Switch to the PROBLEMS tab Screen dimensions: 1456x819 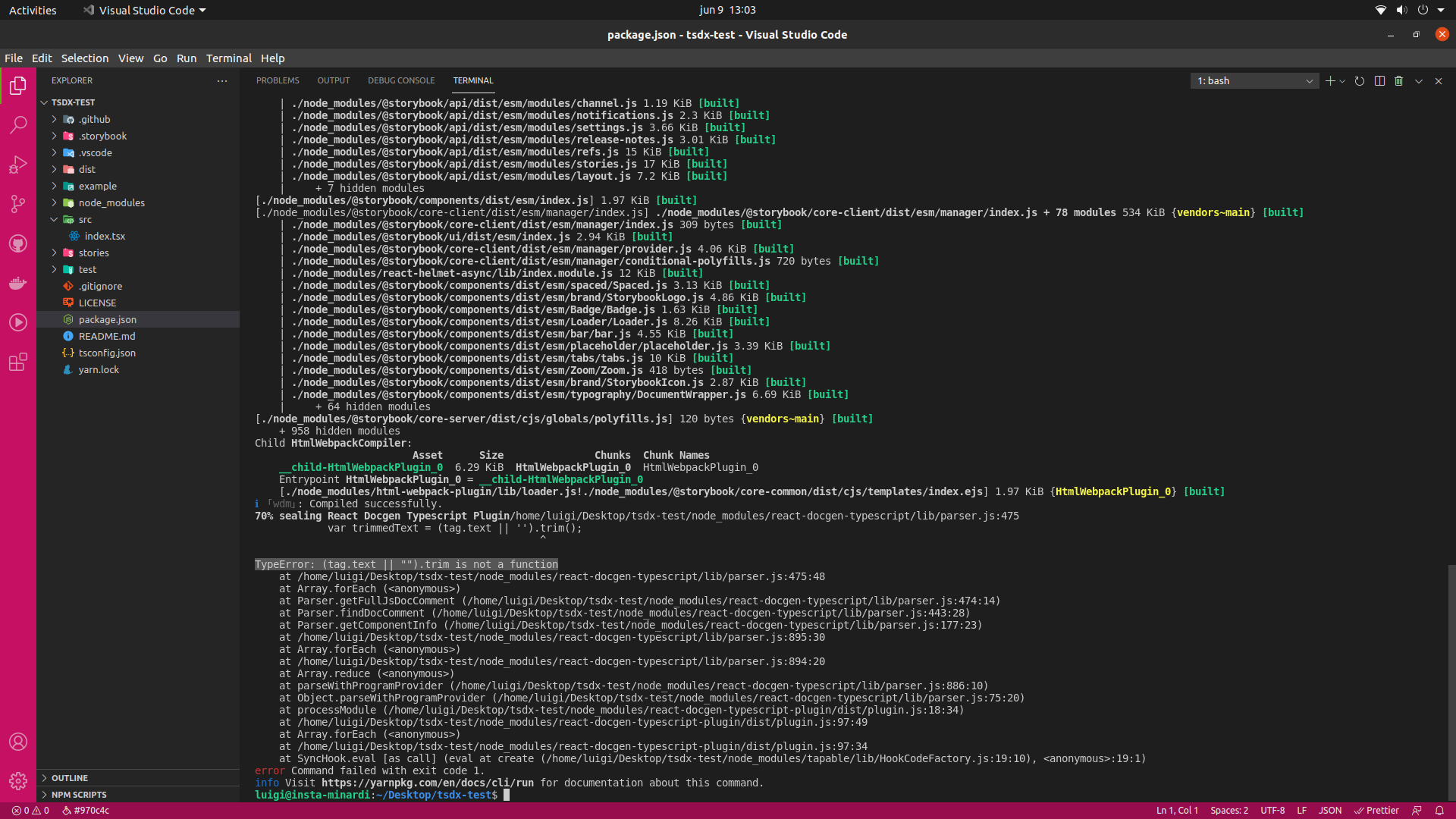tap(278, 80)
